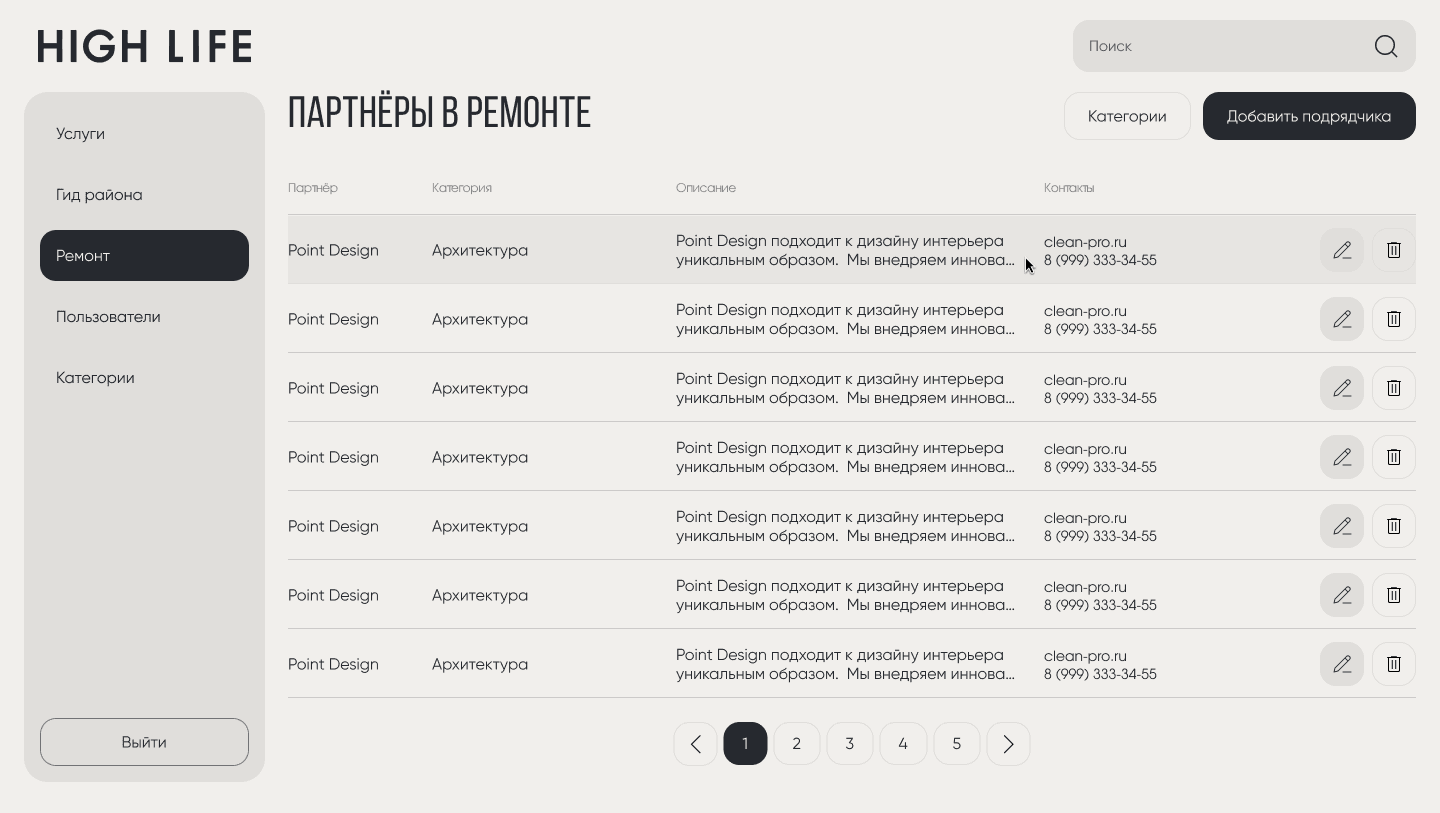1440x813 pixels.
Task: Select Пользователи in the sidebar
Action: click(108, 317)
